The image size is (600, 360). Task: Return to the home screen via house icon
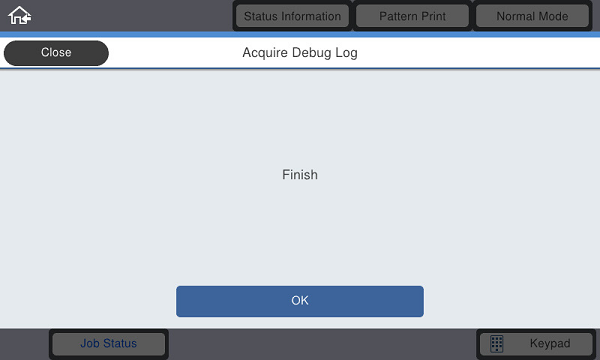coord(20,16)
